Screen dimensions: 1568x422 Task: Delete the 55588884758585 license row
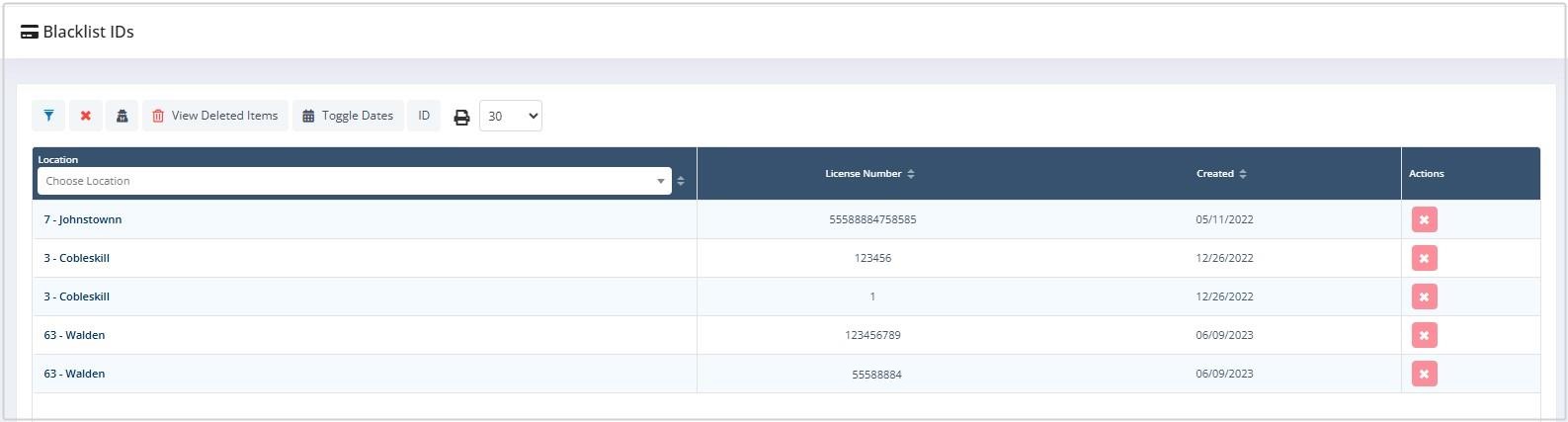tap(1424, 219)
